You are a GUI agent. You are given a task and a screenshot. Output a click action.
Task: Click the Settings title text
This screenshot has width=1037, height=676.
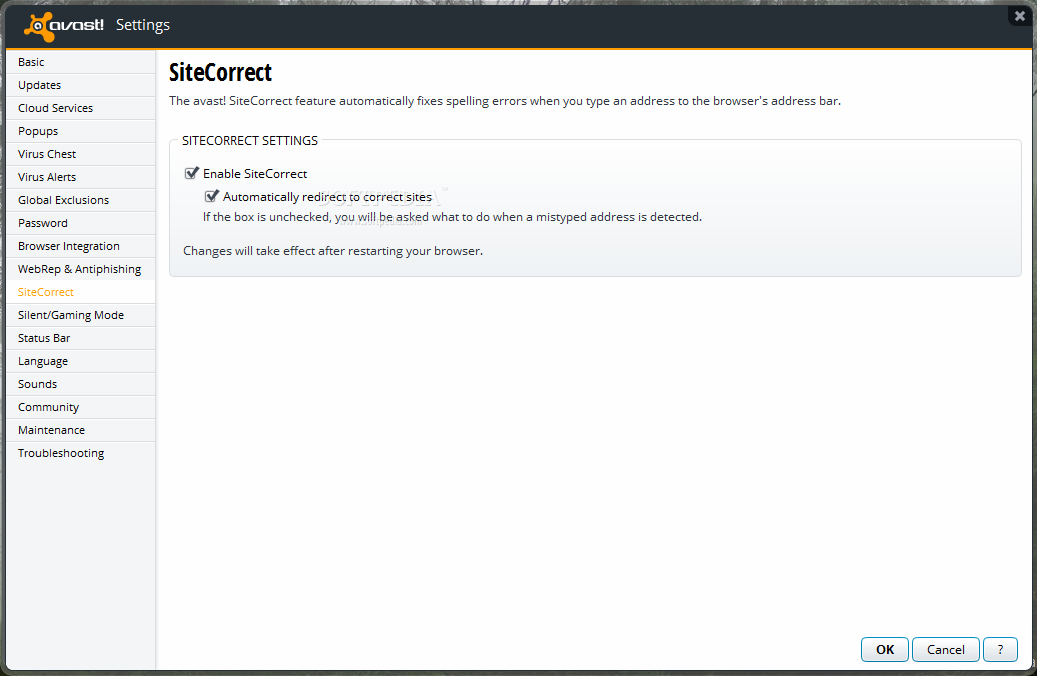pos(143,25)
